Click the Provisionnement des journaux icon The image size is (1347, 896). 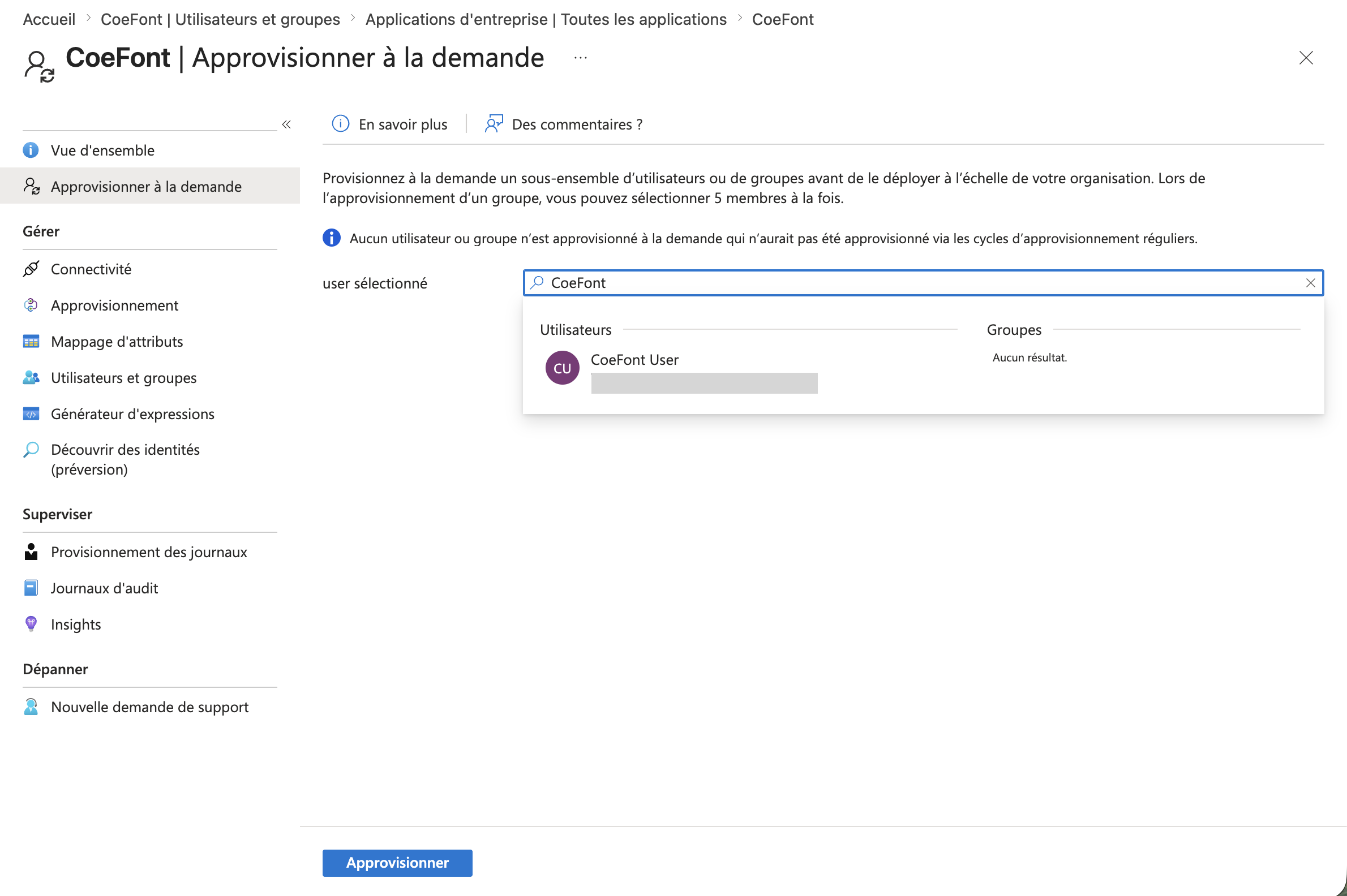click(31, 552)
